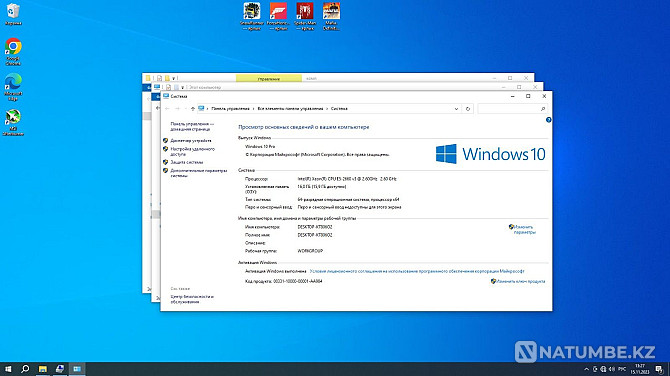This screenshot has width=670, height=376.
Task: Select the WORKGROUP value
Action: [310, 251]
